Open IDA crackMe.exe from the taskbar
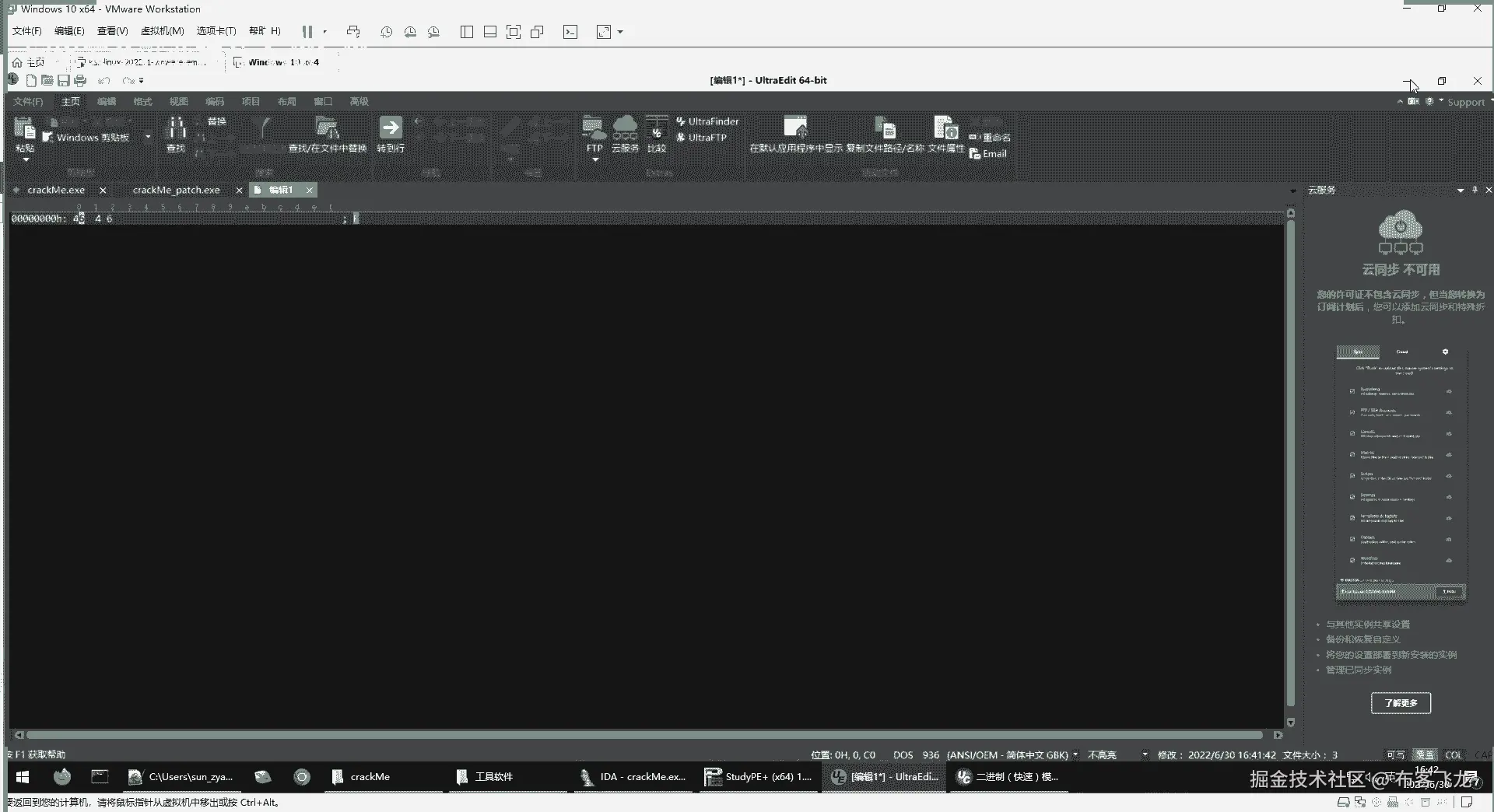Viewport: 1494px width, 812px height. click(x=633, y=777)
